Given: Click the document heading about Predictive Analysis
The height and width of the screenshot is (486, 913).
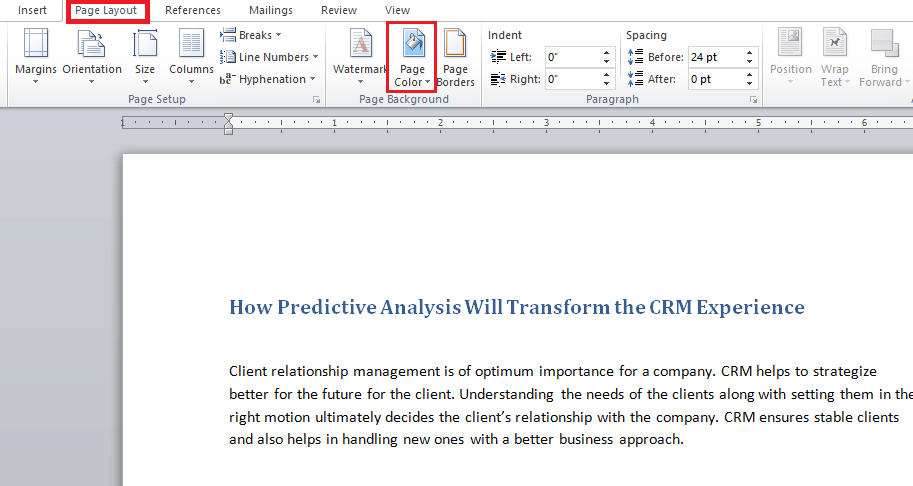Looking at the screenshot, I should (x=516, y=307).
